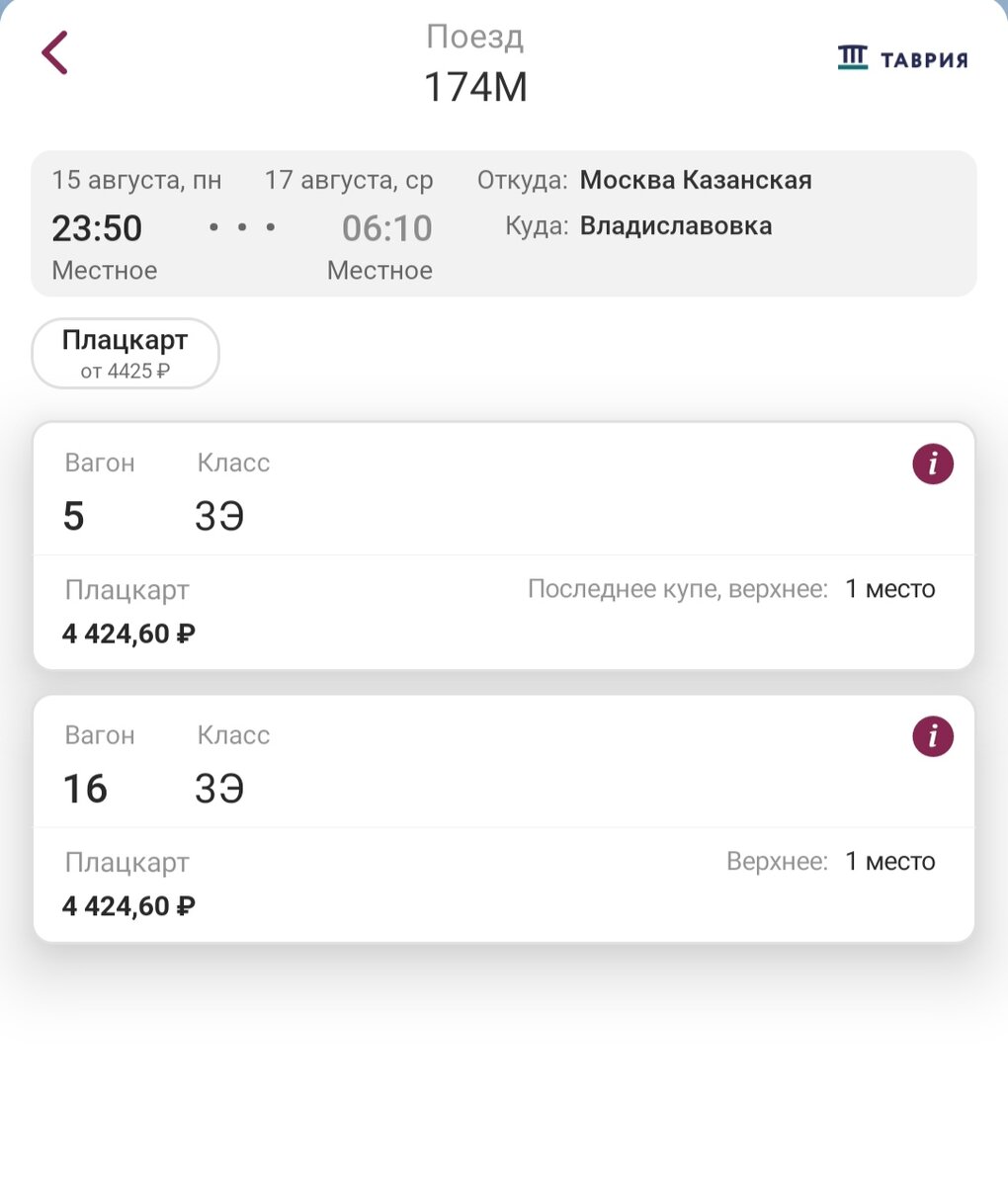
Task: Tap departure station Москва Казанская
Action: pos(695,181)
